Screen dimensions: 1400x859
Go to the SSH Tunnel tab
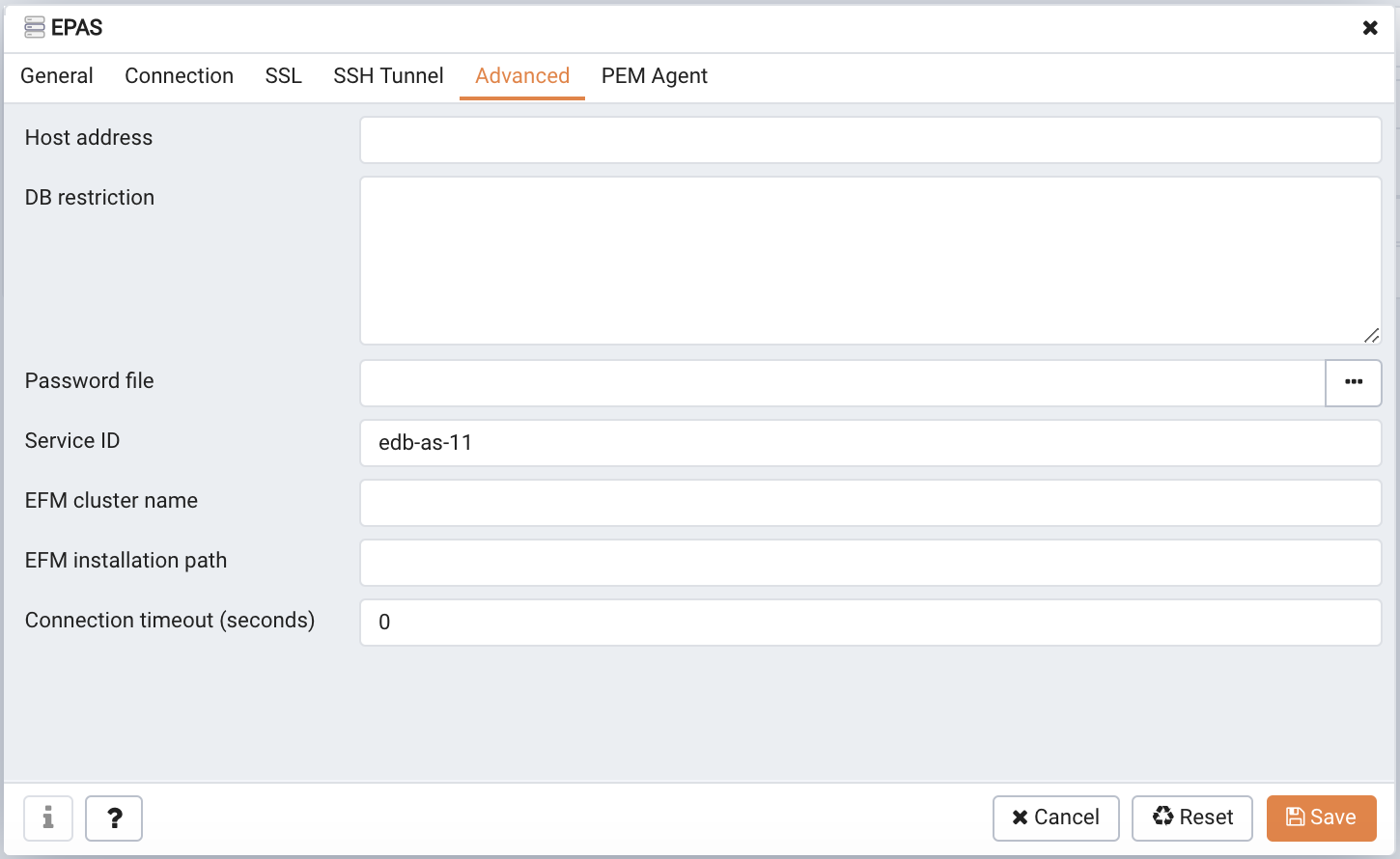(388, 76)
